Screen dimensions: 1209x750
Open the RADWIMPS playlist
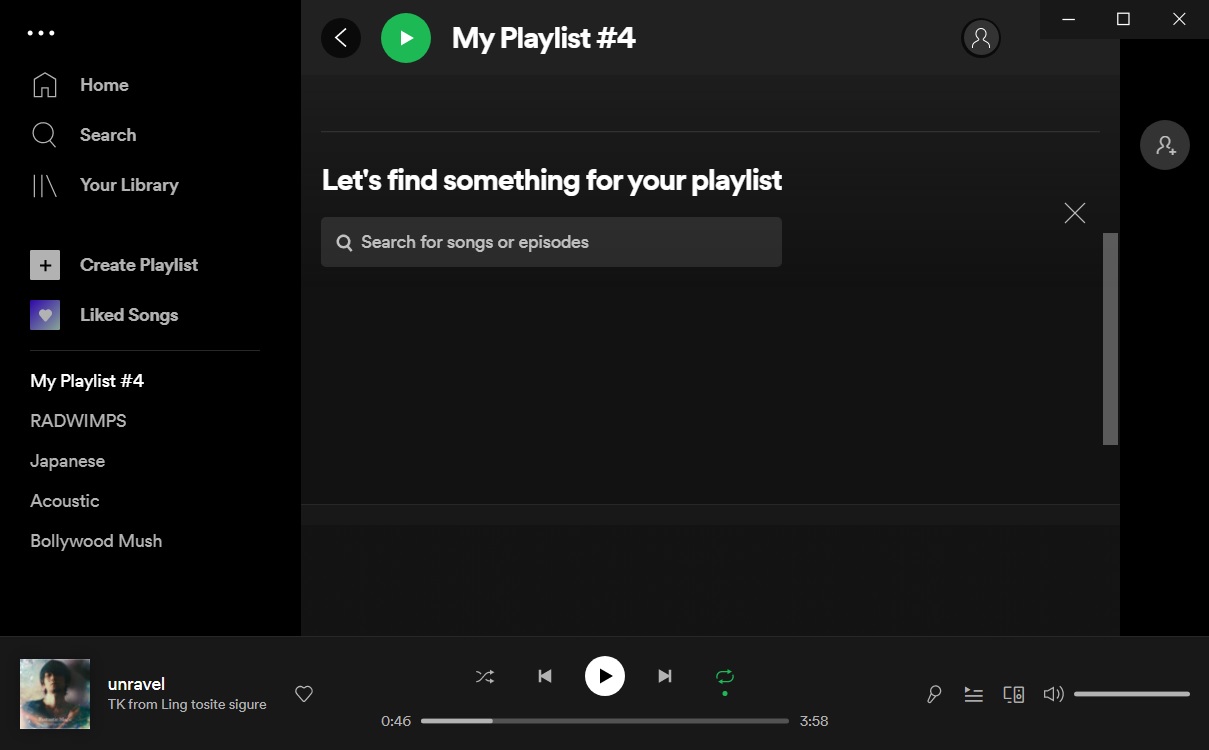[78, 421]
